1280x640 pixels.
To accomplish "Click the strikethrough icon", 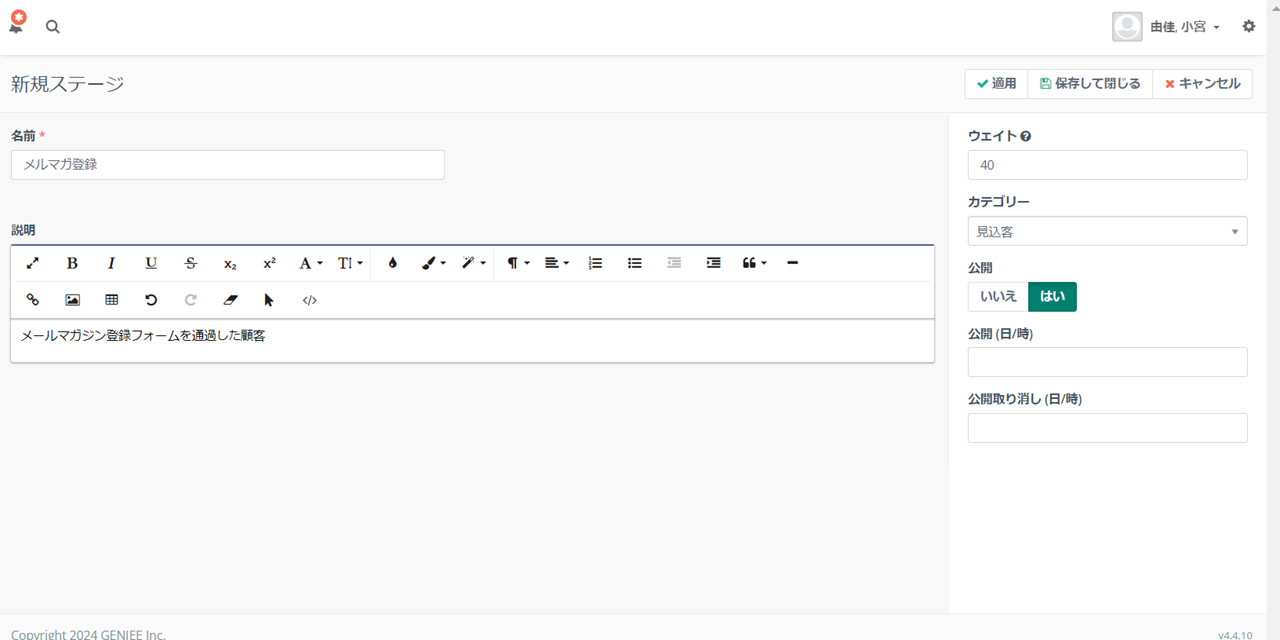I will pos(190,263).
